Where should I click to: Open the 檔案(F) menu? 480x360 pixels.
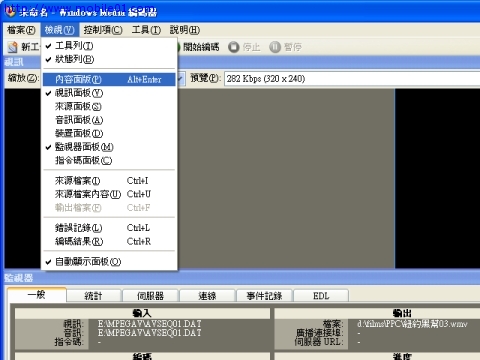tap(21, 30)
